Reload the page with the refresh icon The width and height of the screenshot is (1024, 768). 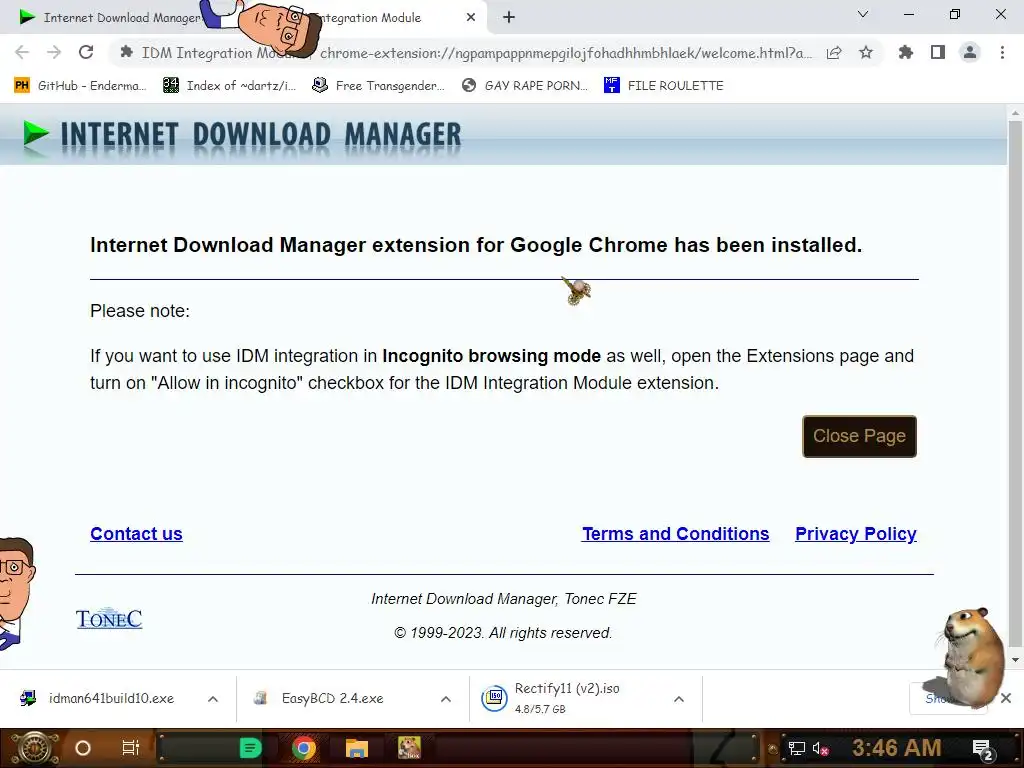tap(86, 52)
